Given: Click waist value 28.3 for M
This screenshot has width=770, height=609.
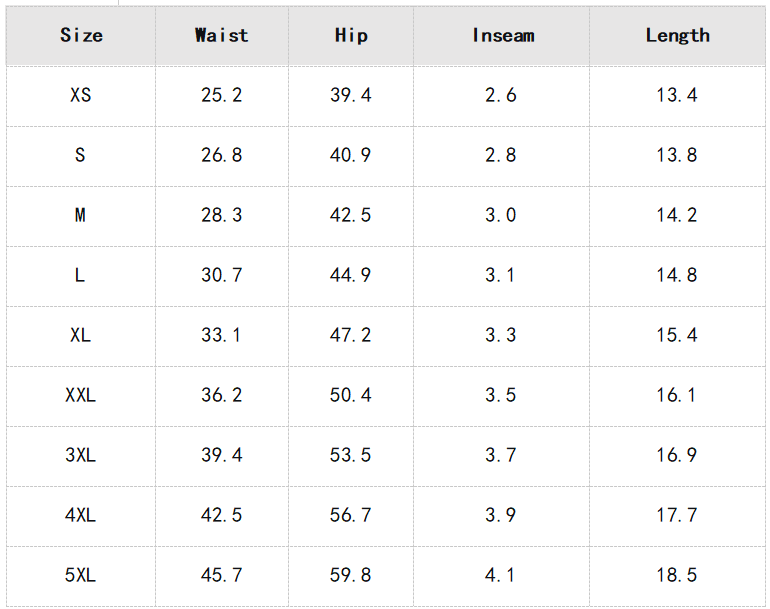Looking at the screenshot, I should click(222, 216).
